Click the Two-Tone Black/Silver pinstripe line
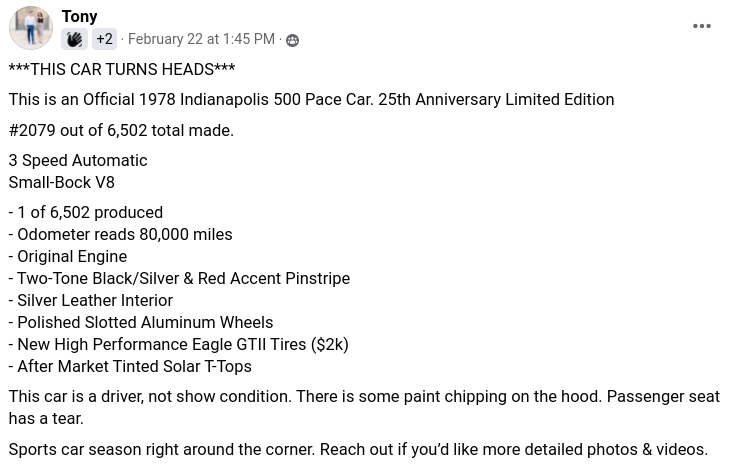 click(179, 279)
